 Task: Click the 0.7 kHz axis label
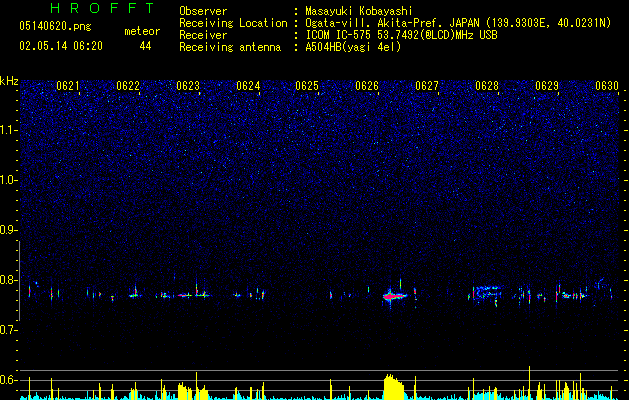coord(8,330)
